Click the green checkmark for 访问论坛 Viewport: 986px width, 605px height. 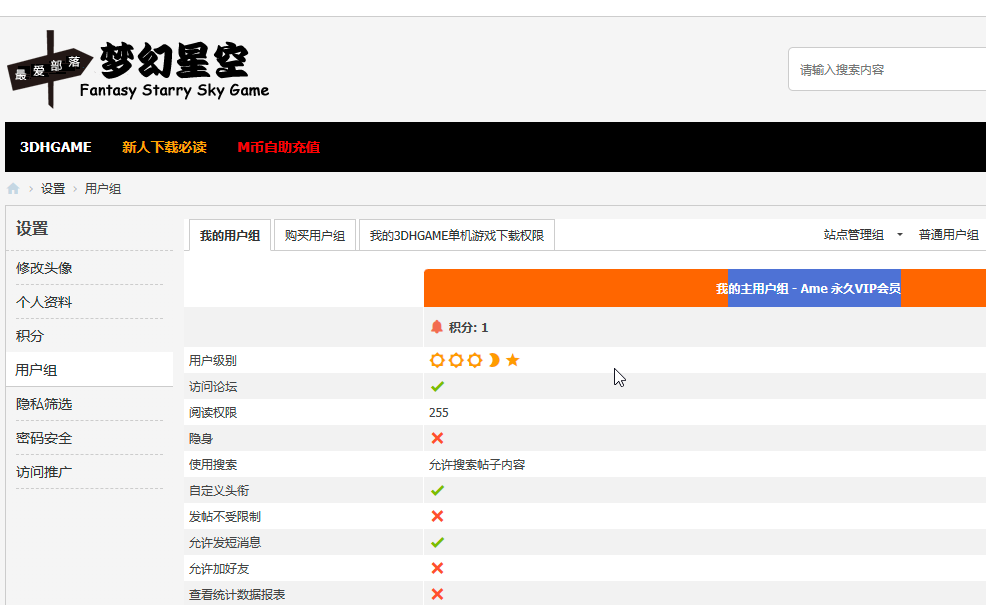click(438, 386)
